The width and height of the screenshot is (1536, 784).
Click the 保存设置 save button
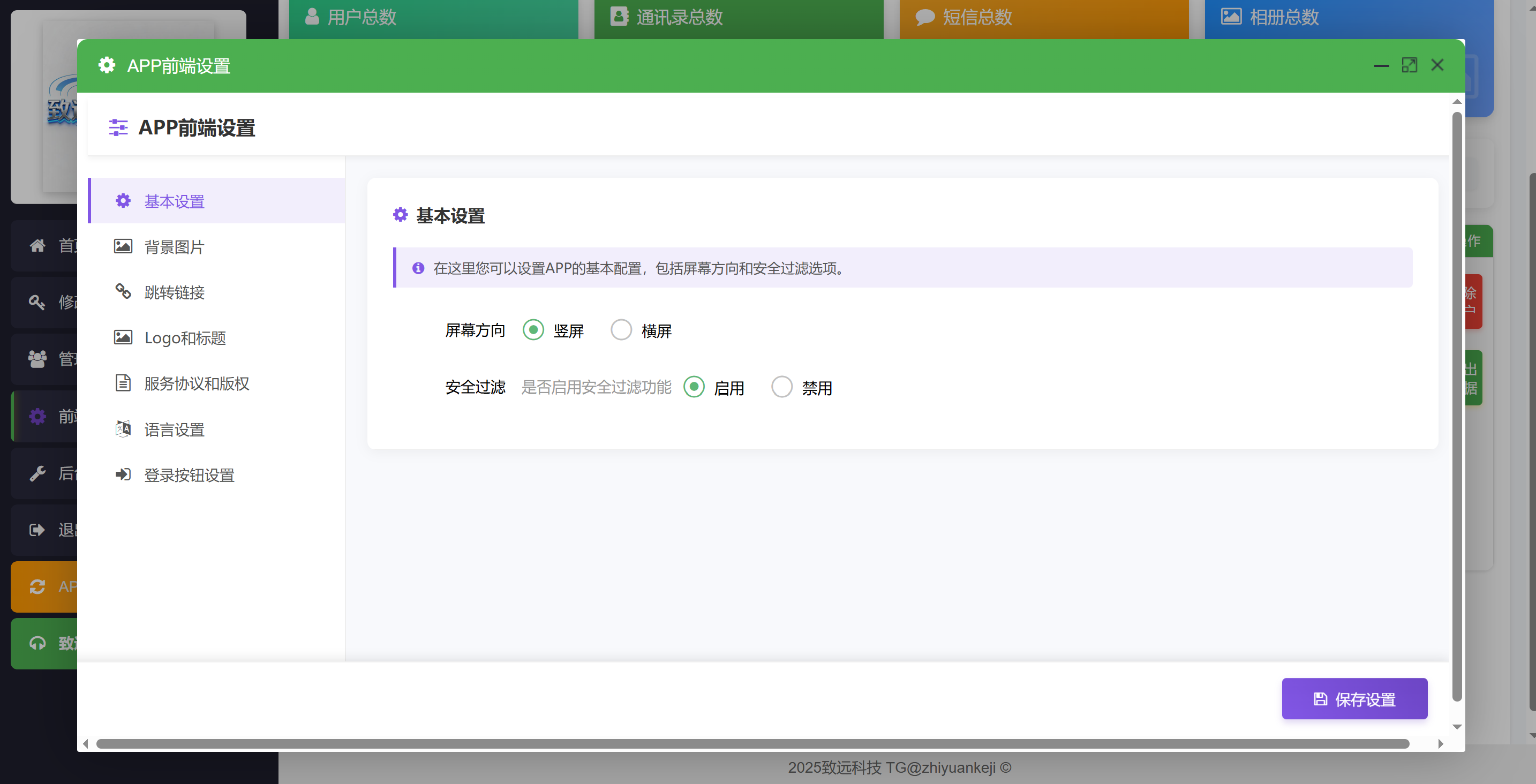tap(1354, 698)
